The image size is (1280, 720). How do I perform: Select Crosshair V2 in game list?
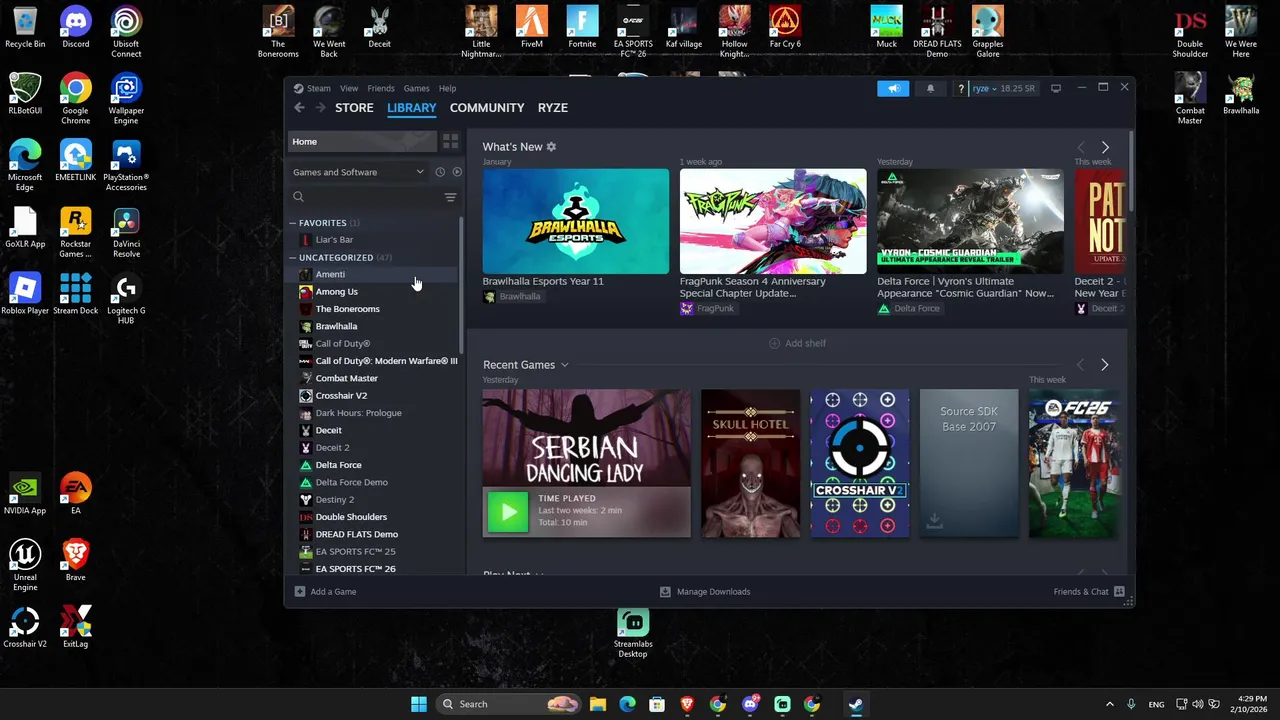point(341,396)
